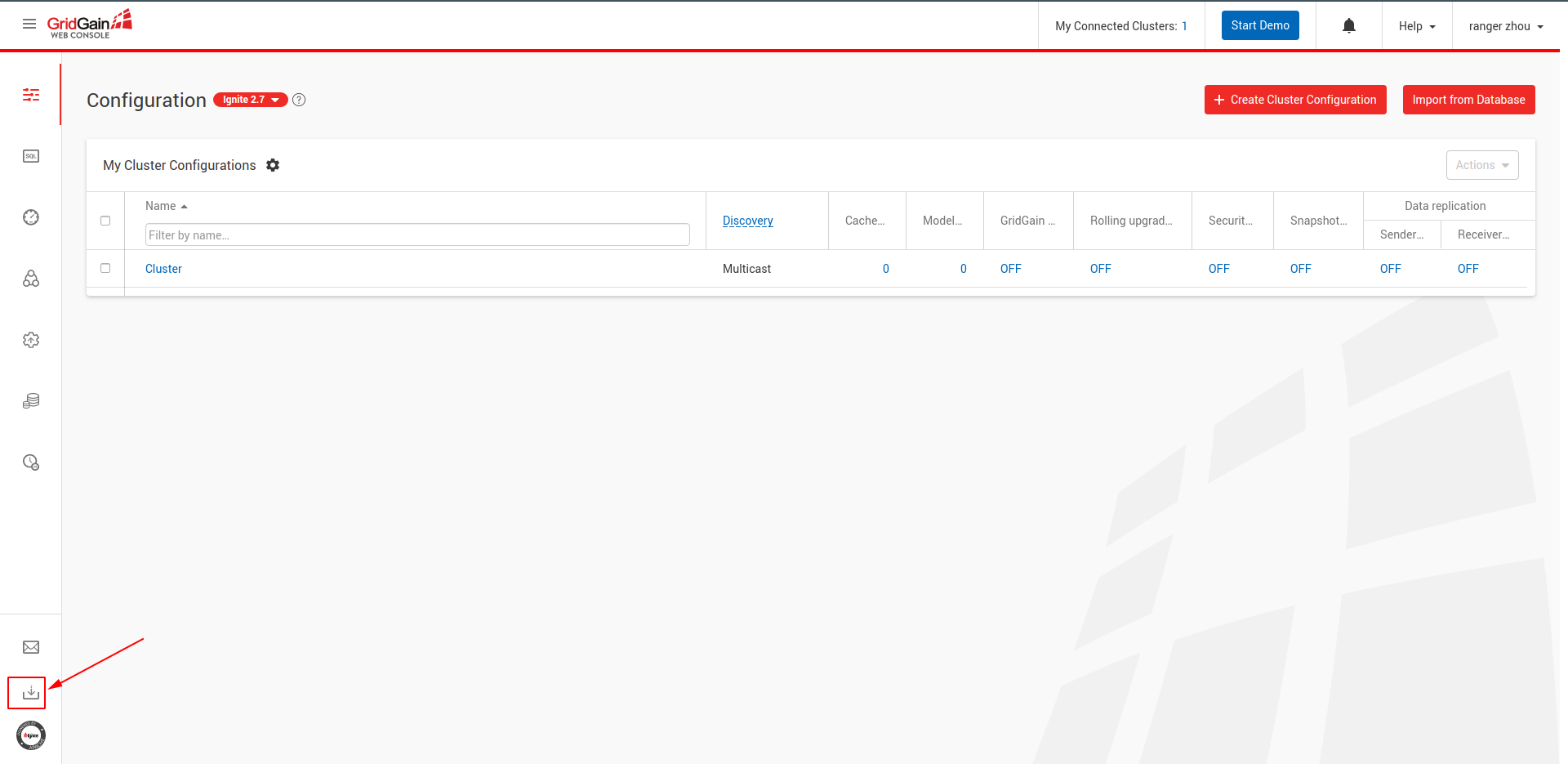This screenshot has height=764, width=1568.
Task: Open the notifications bell
Action: pyautogui.click(x=1349, y=26)
